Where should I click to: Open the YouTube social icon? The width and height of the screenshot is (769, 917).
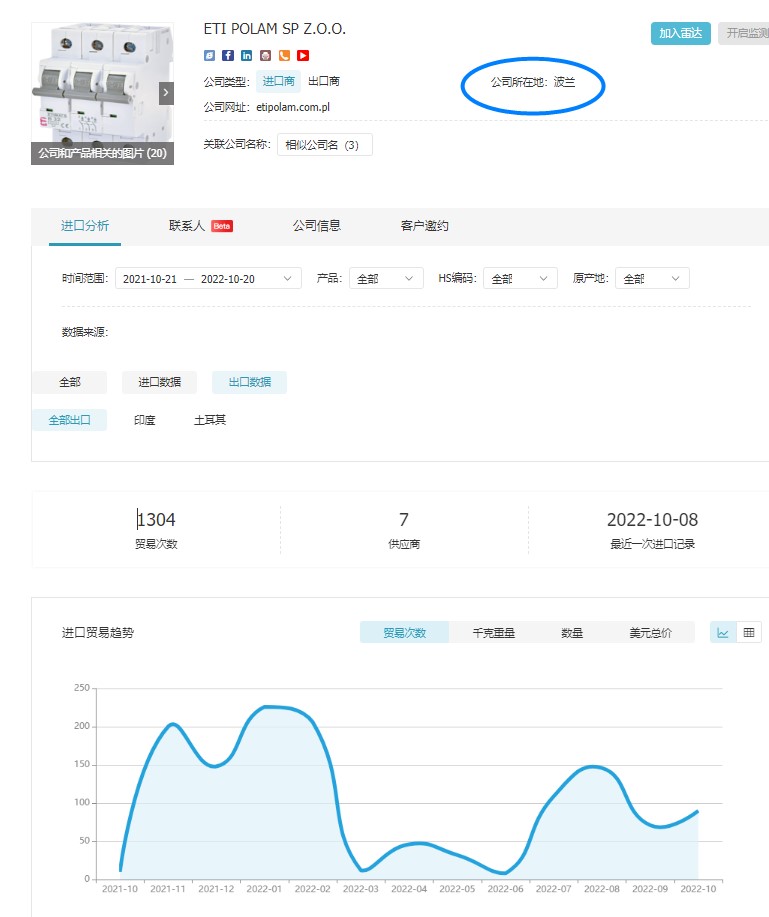click(x=303, y=56)
